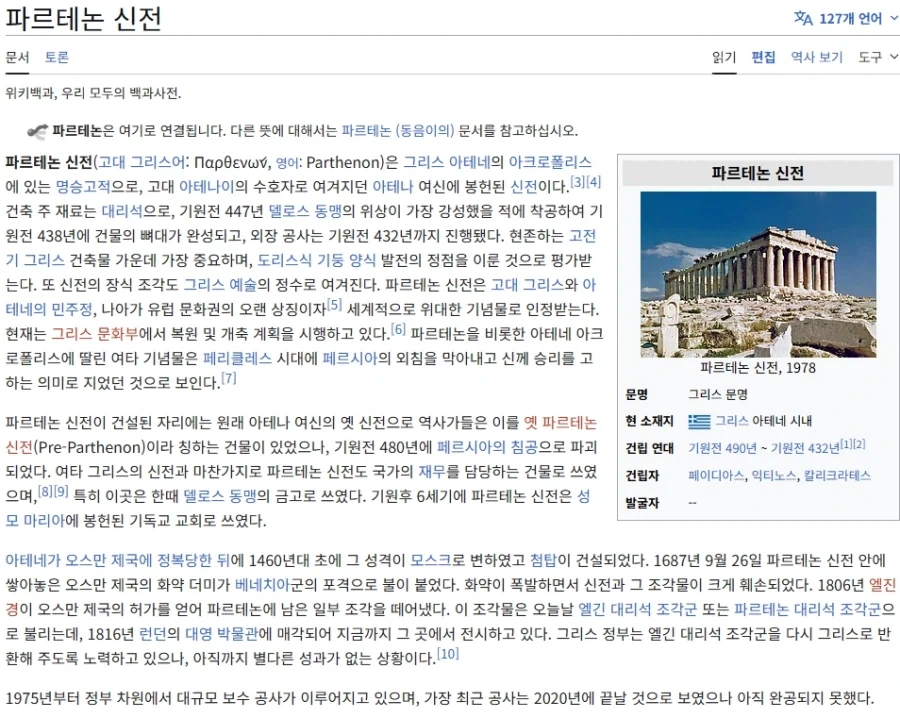This screenshot has width=900, height=718.
Task: Follow the 재무 link
Action: tap(432, 471)
